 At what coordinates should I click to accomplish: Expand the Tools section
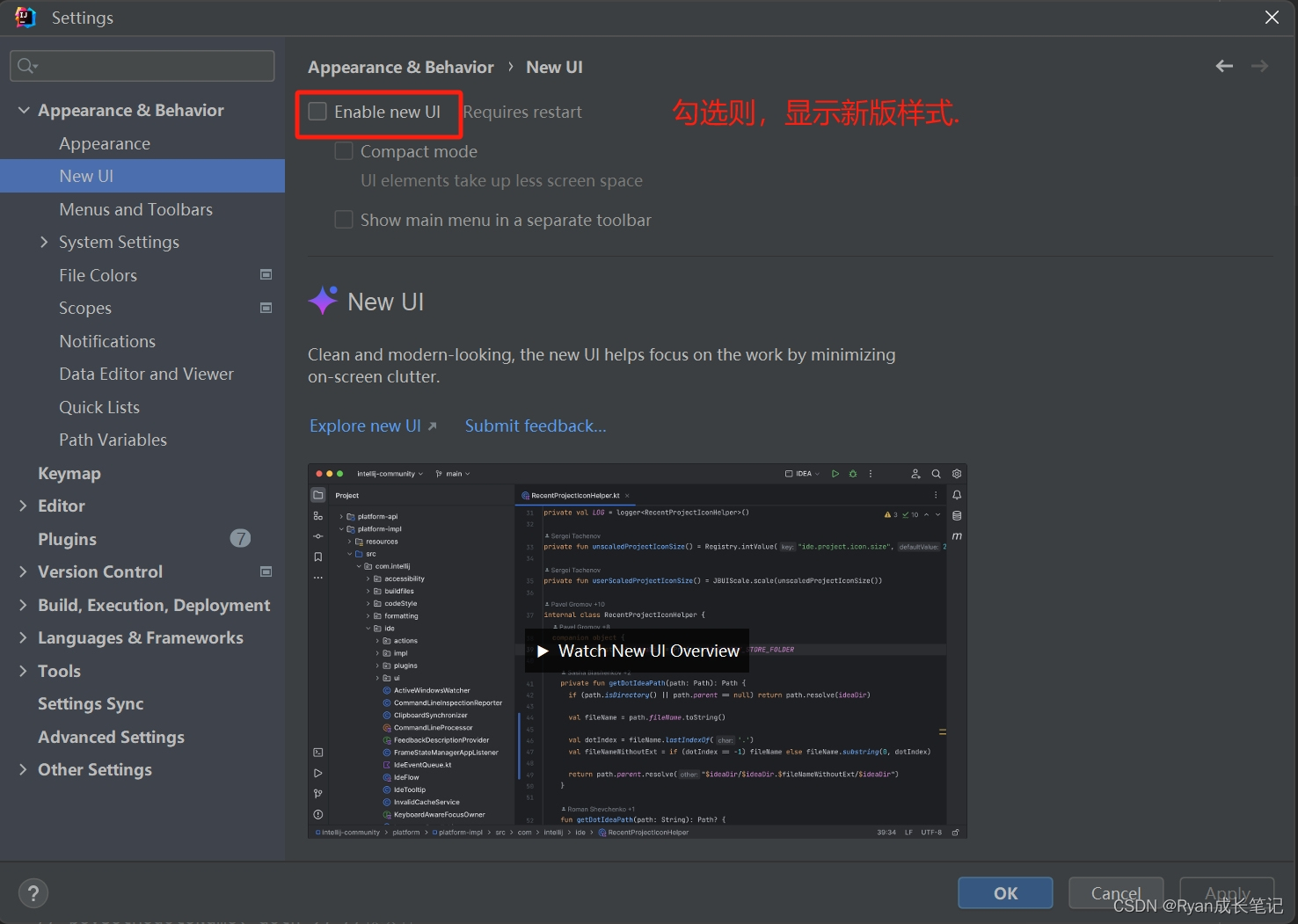point(24,671)
